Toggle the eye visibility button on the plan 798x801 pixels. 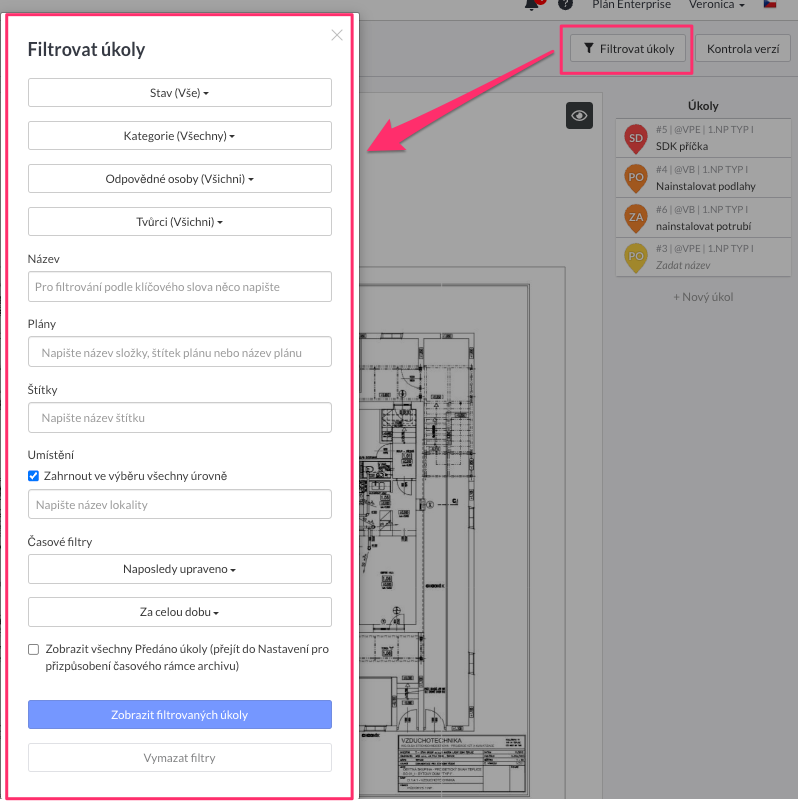pos(579,116)
